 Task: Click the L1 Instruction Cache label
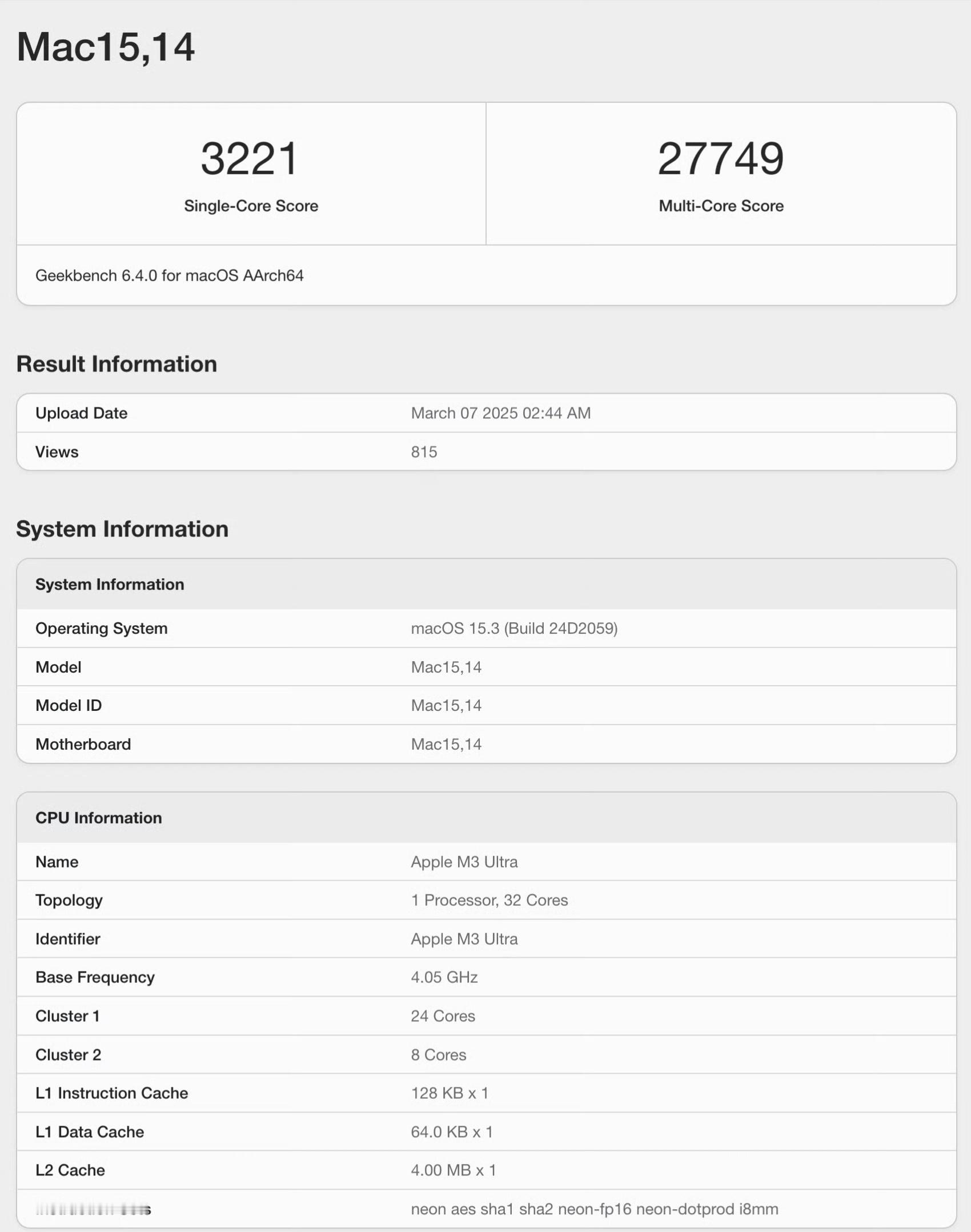tap(111, 1093)
